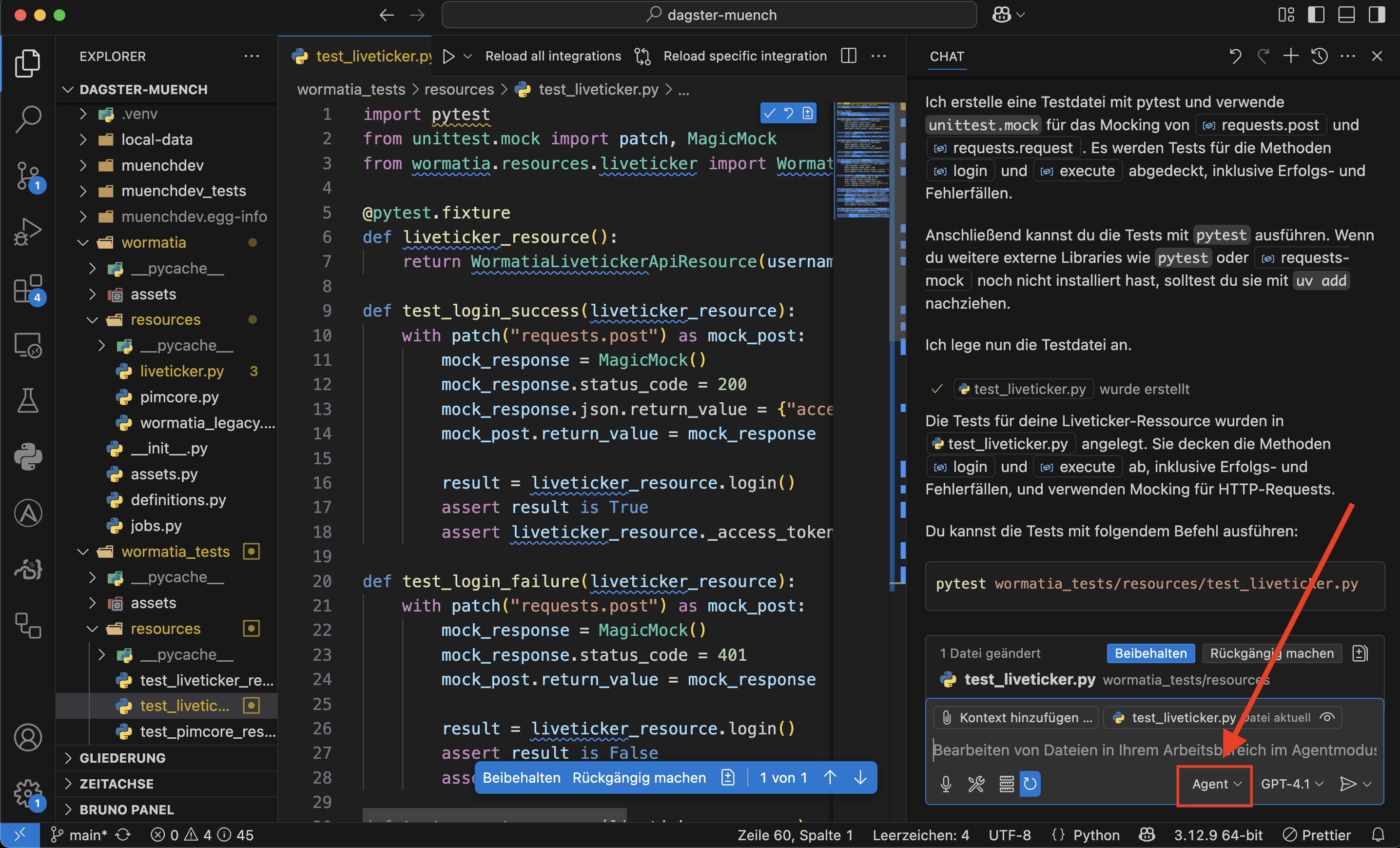Open the Accounts menu icon
Image resolution: width=1400 pixels, height=848 pixels.
tap(27, 737)
